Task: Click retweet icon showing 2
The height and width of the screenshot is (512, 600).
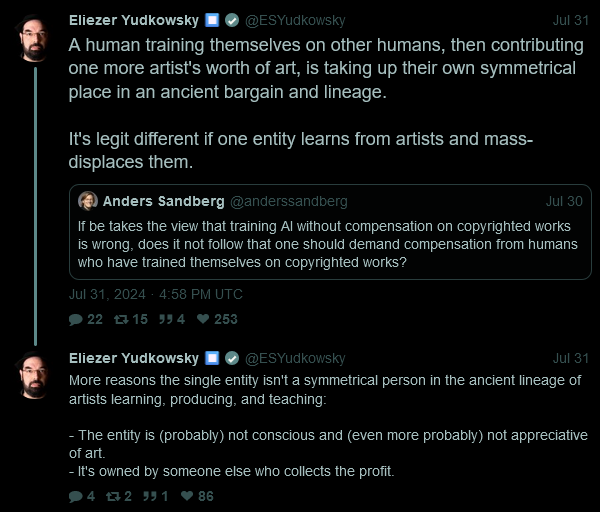Action: point(113,497)
